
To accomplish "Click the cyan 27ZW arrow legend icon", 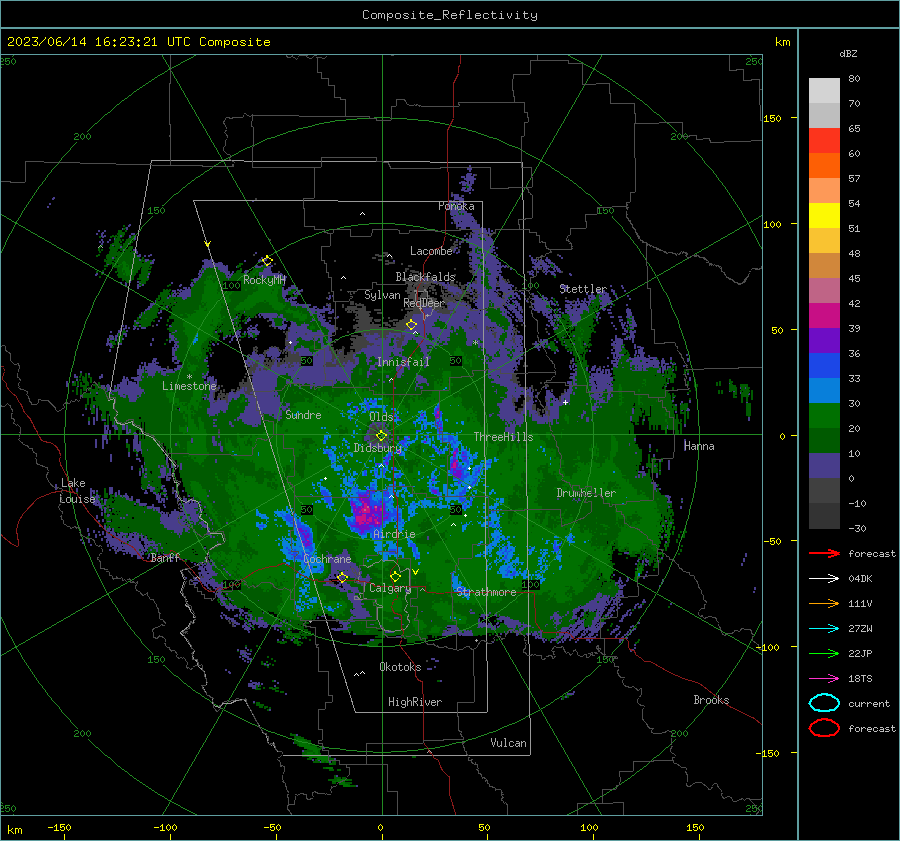I will click(x=824, y=629).
